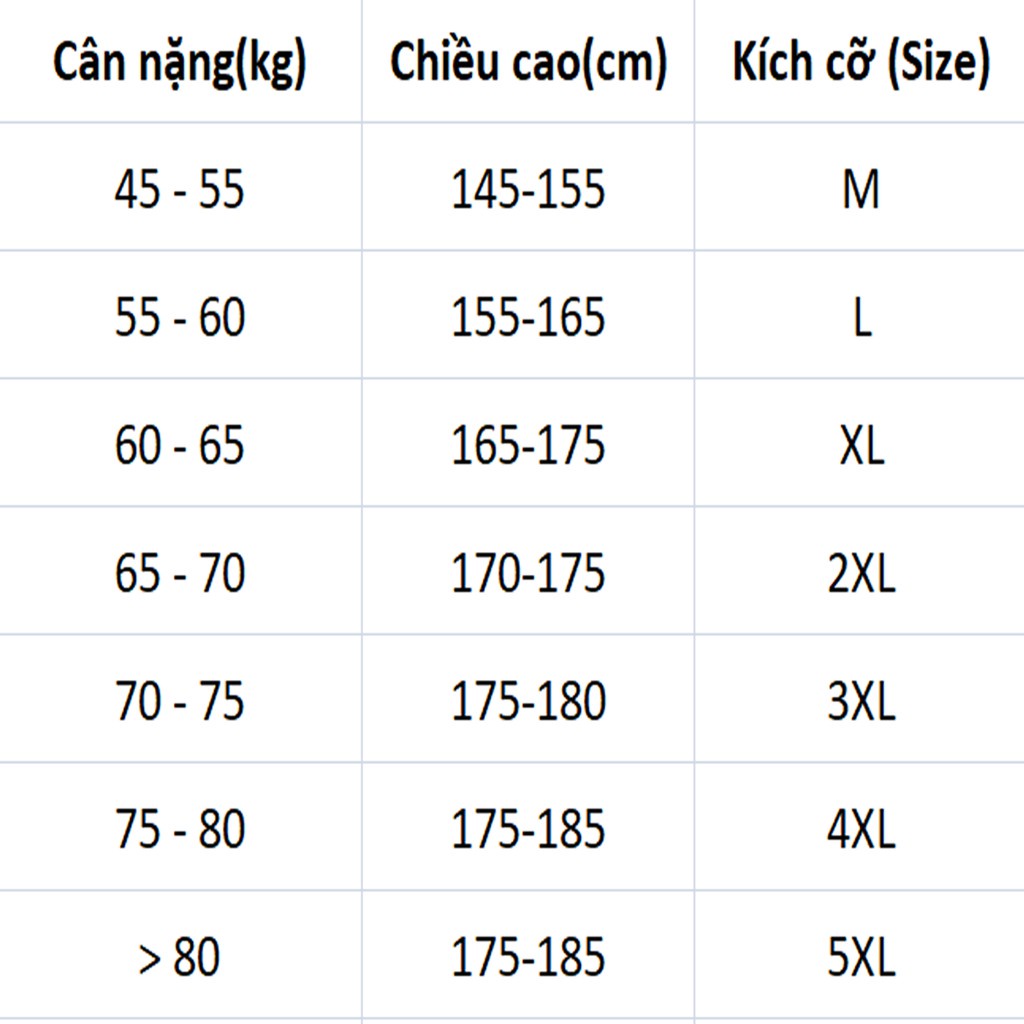Click the 170-175 height cell
This screenshot has height=1024, width=1024.
pos(528,572)
